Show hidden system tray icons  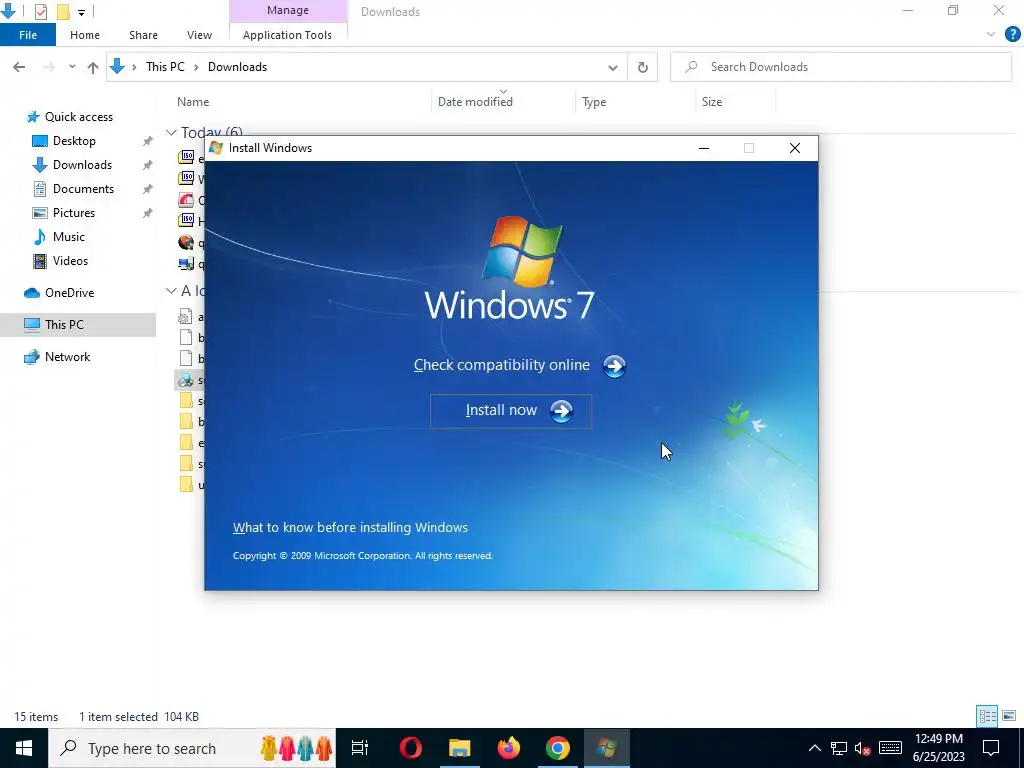pyautogui.click(x=814, y=748)
